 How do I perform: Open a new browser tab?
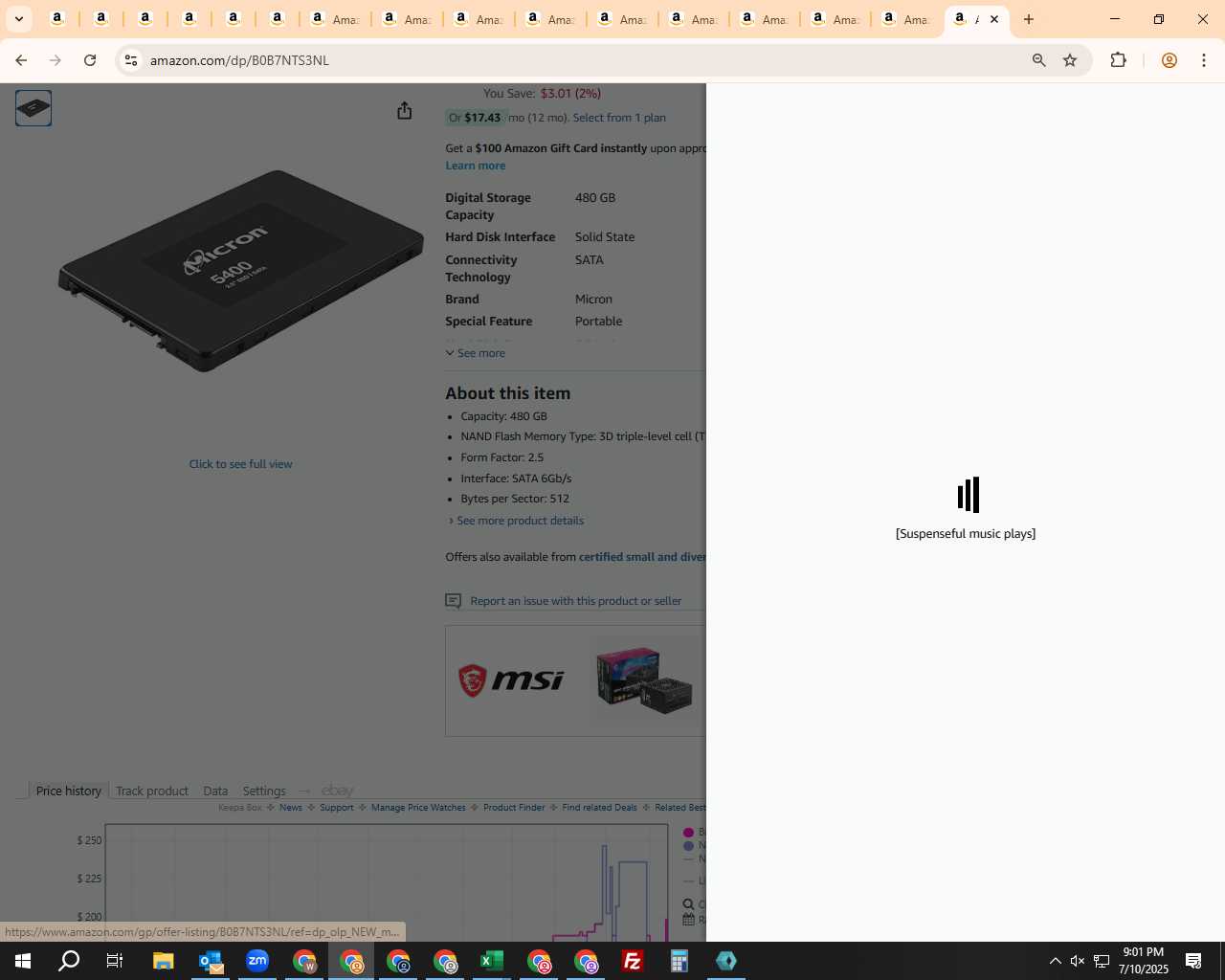(1029, 19)
